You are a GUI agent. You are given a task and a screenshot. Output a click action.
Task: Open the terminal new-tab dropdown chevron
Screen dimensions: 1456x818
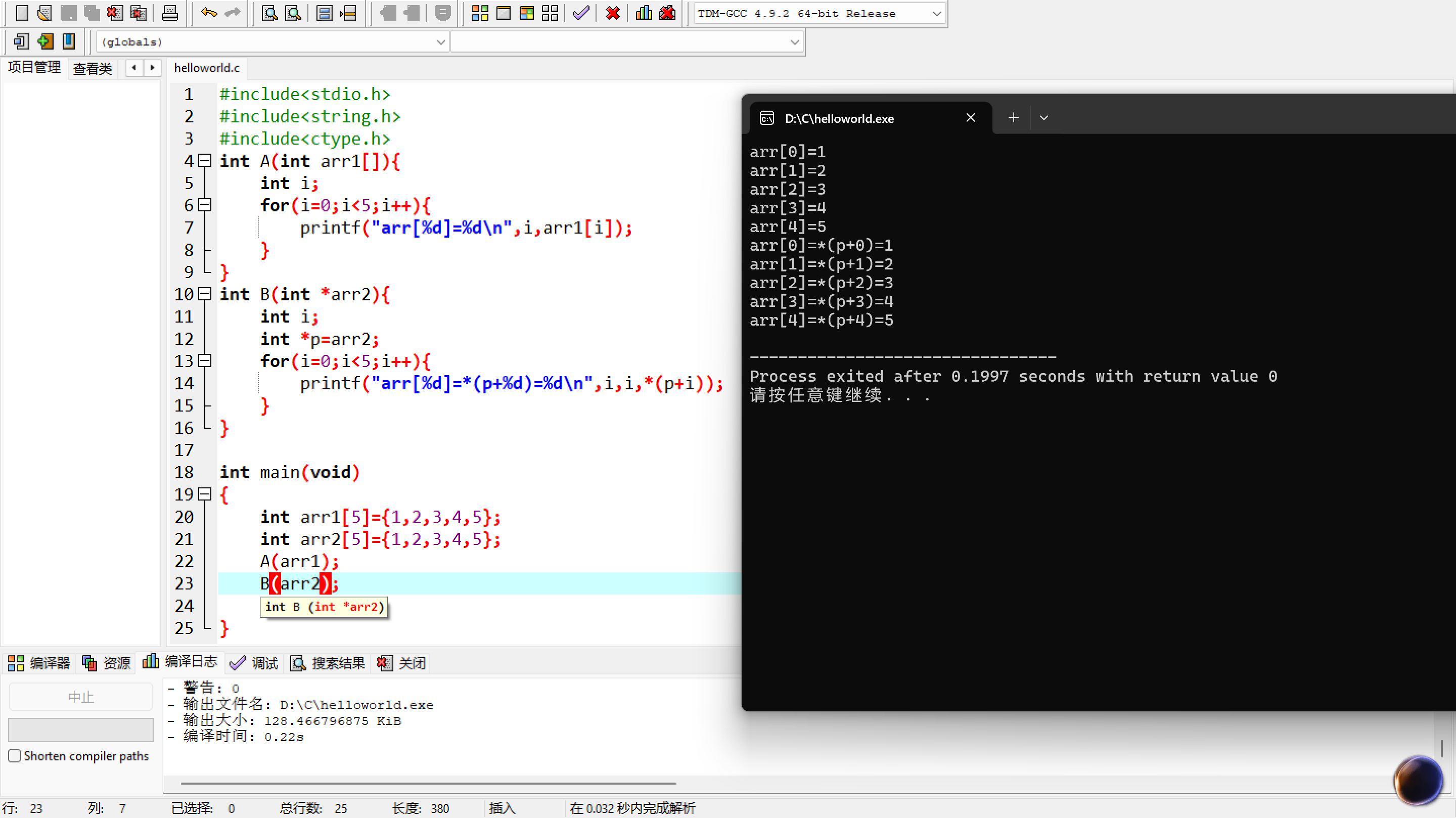1043,118
